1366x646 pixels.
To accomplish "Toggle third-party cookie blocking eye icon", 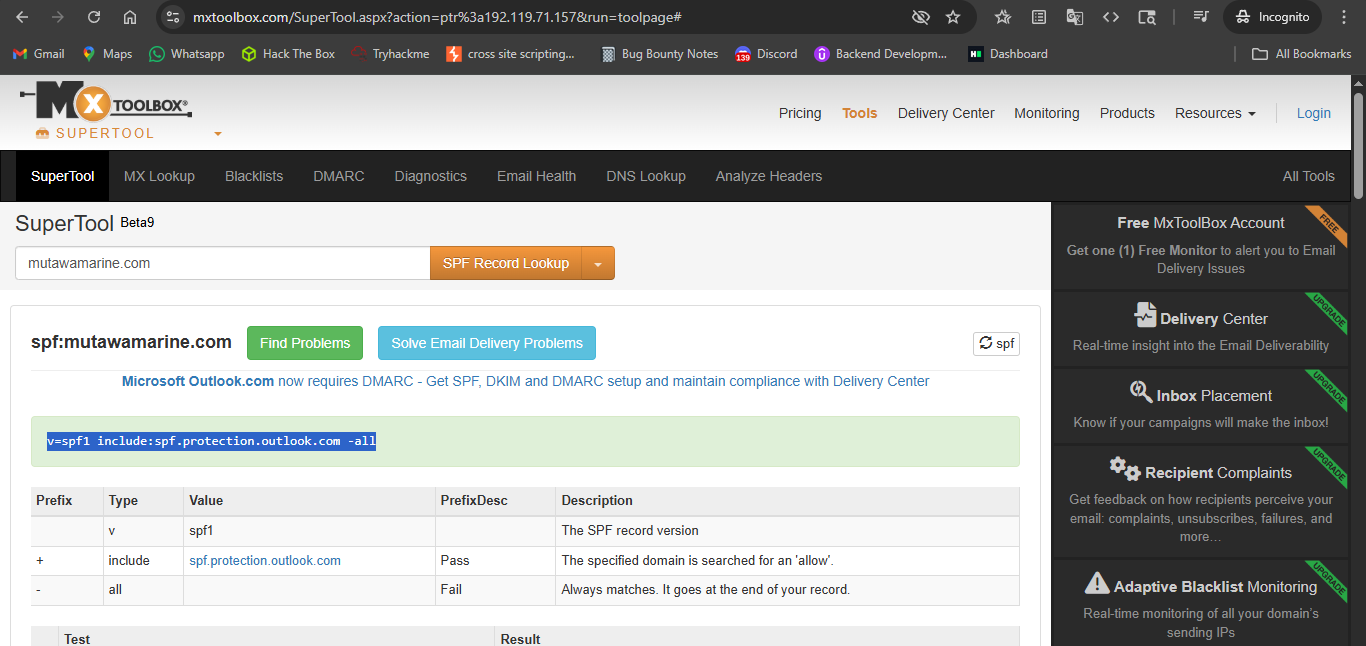I will pyautogui.click(x=920, y=17).
